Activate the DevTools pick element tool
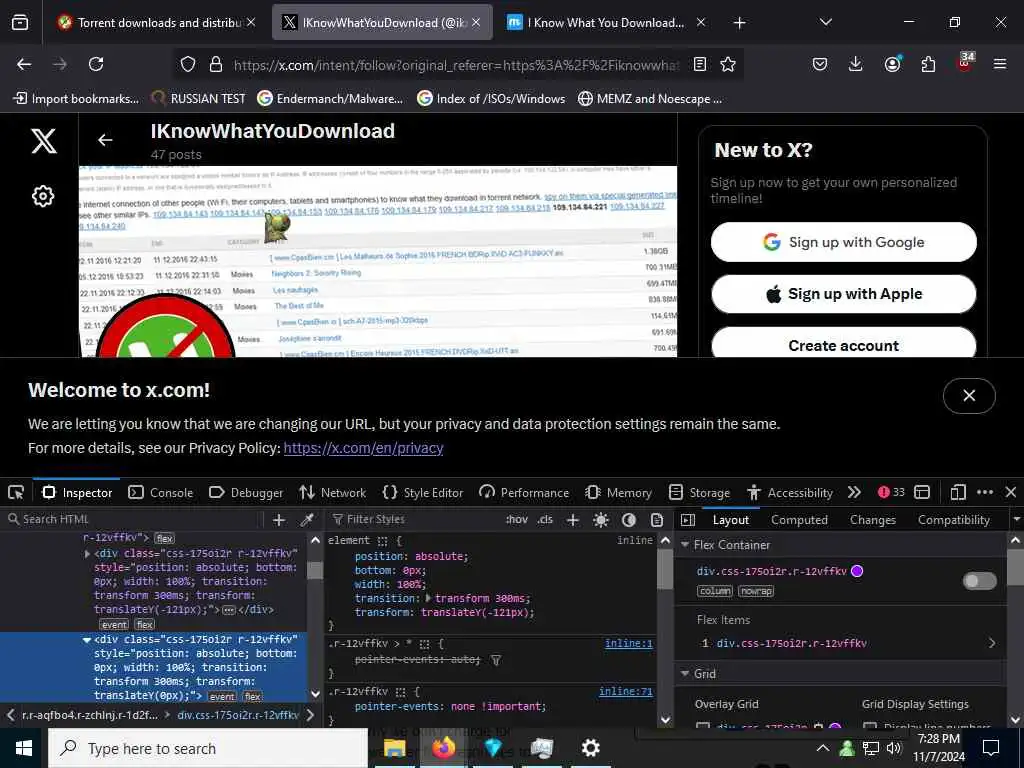This screenshot has height=768, width=1024. (x=16, y=492)
